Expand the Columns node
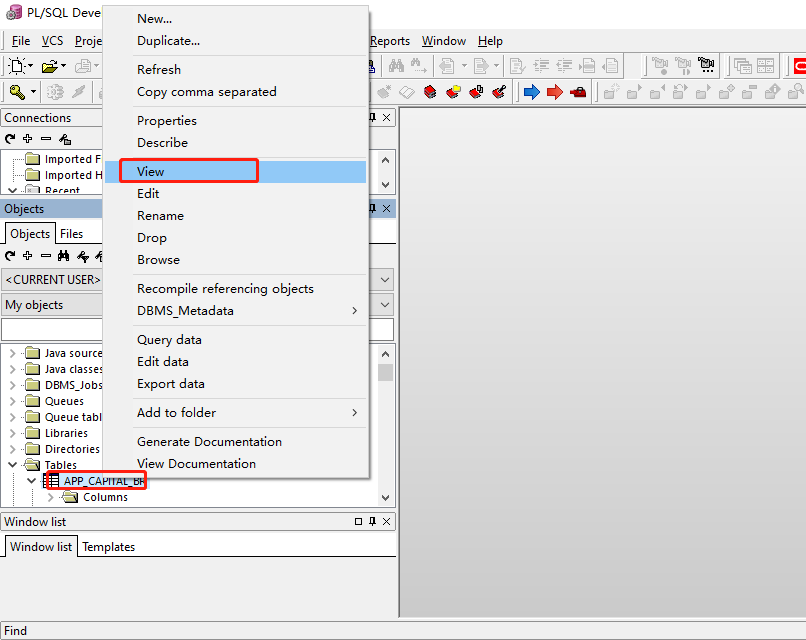Screen dimensions: 806x640 50,497
